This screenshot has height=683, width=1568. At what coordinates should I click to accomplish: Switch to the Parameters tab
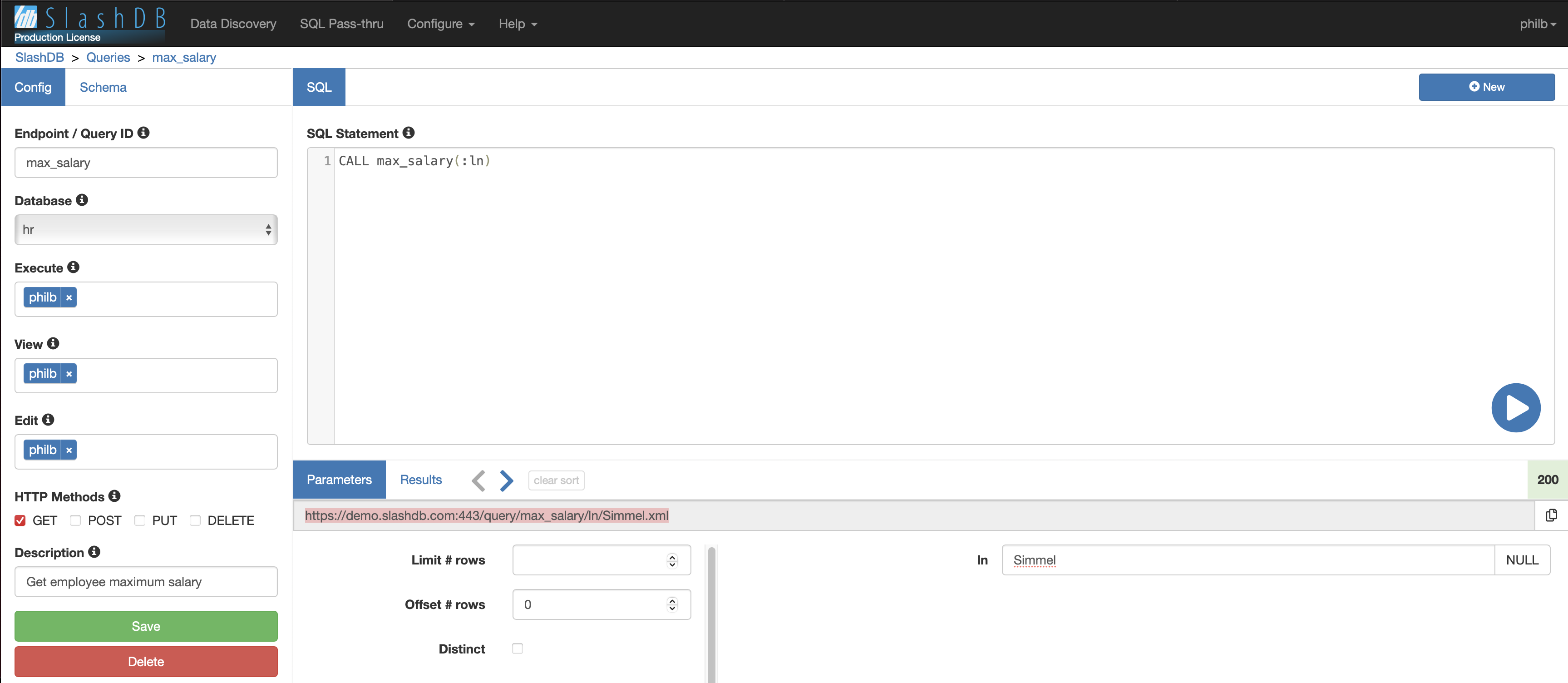(x=339, y=480)
